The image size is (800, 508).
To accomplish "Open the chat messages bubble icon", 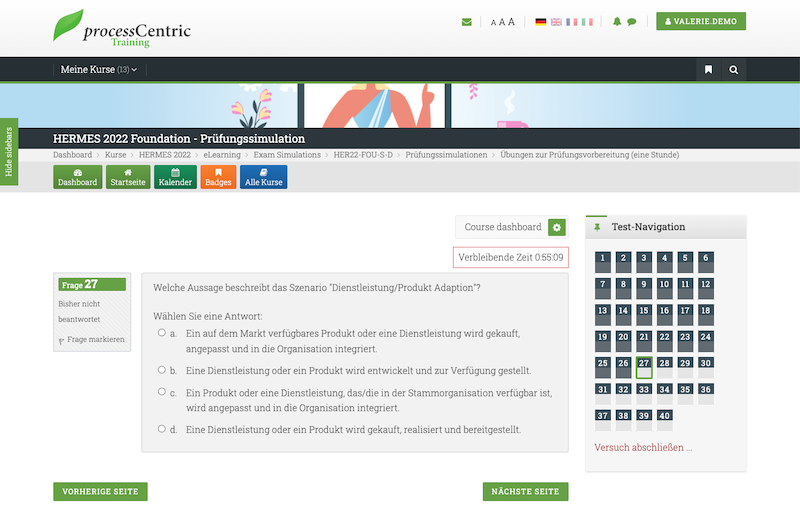I will pos(632,21).
